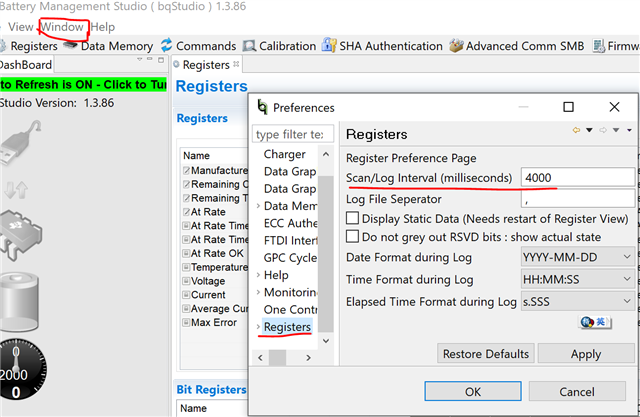This screenshot has height=417, width=640.
Task: Open the Calibration tool
Action: pyautogui.click(x=279, y=46)
